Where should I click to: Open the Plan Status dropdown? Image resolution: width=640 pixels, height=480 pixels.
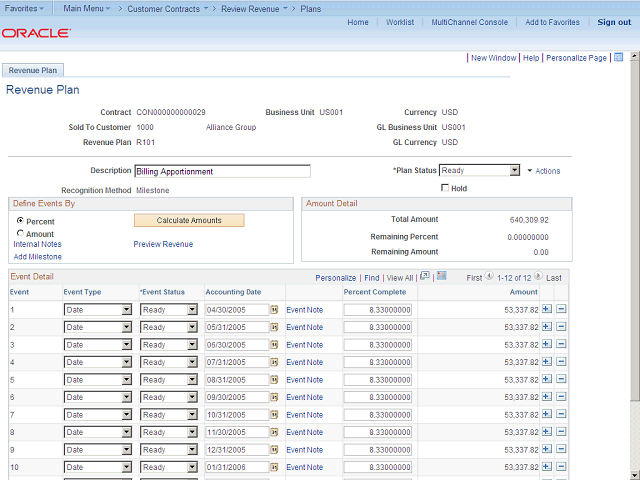(x=514, y=171)
